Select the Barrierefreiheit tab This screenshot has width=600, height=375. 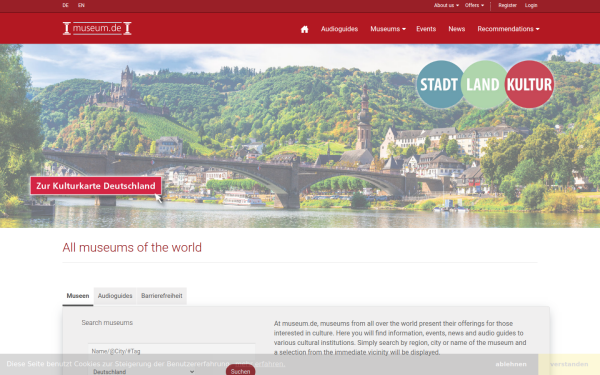point(161,296)
